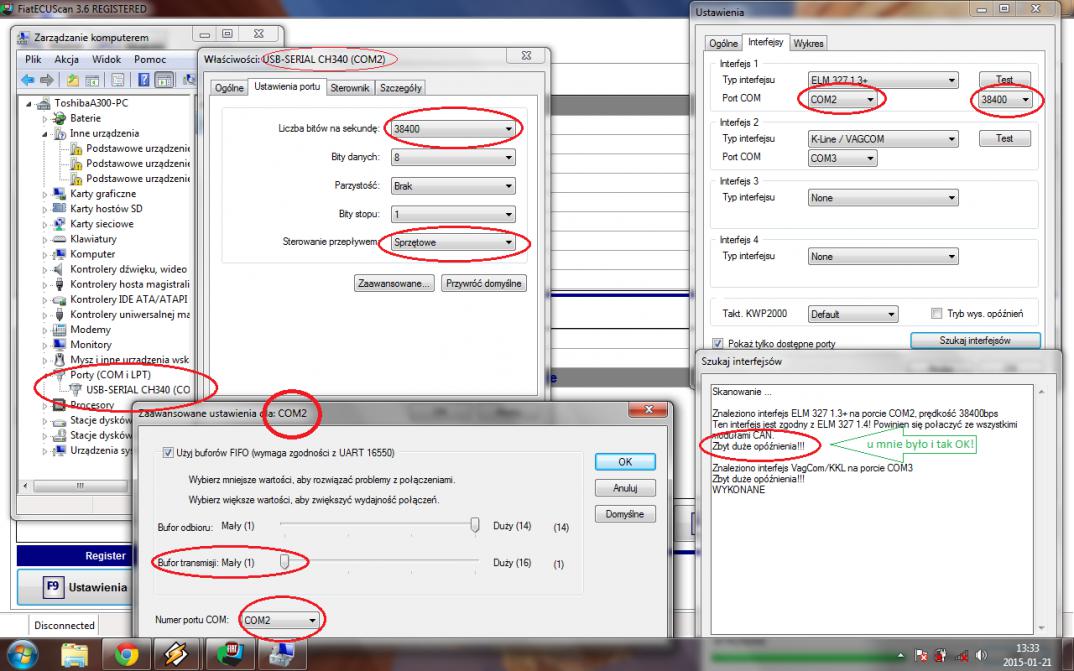Select the USB-SERIAL CH340 port icon
The image size is (1074, 671).
75,390
